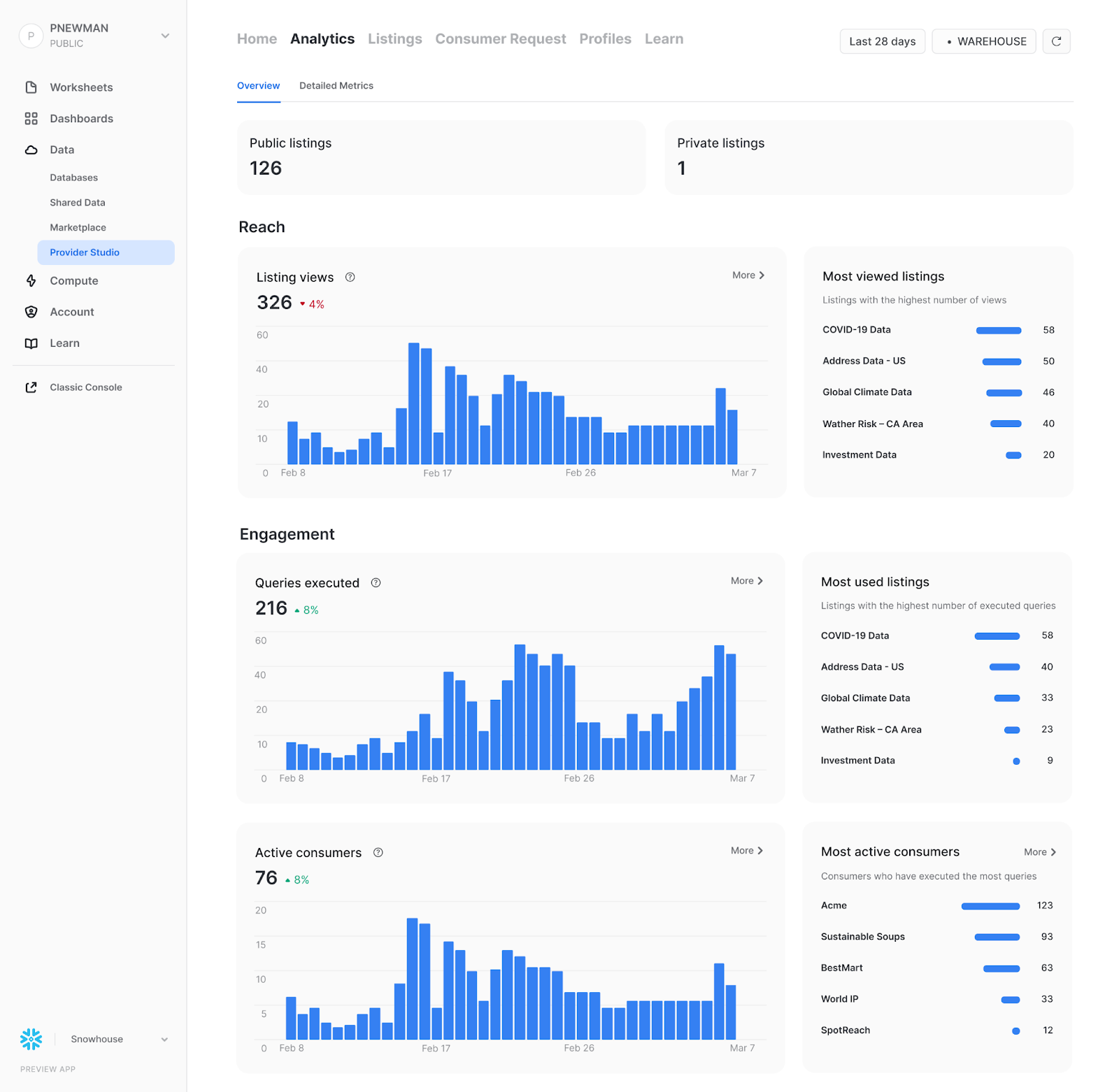Click the Snowflake logo at bottom
This screenshot has height=1092, width=1119.
(x=31, y=1039)
